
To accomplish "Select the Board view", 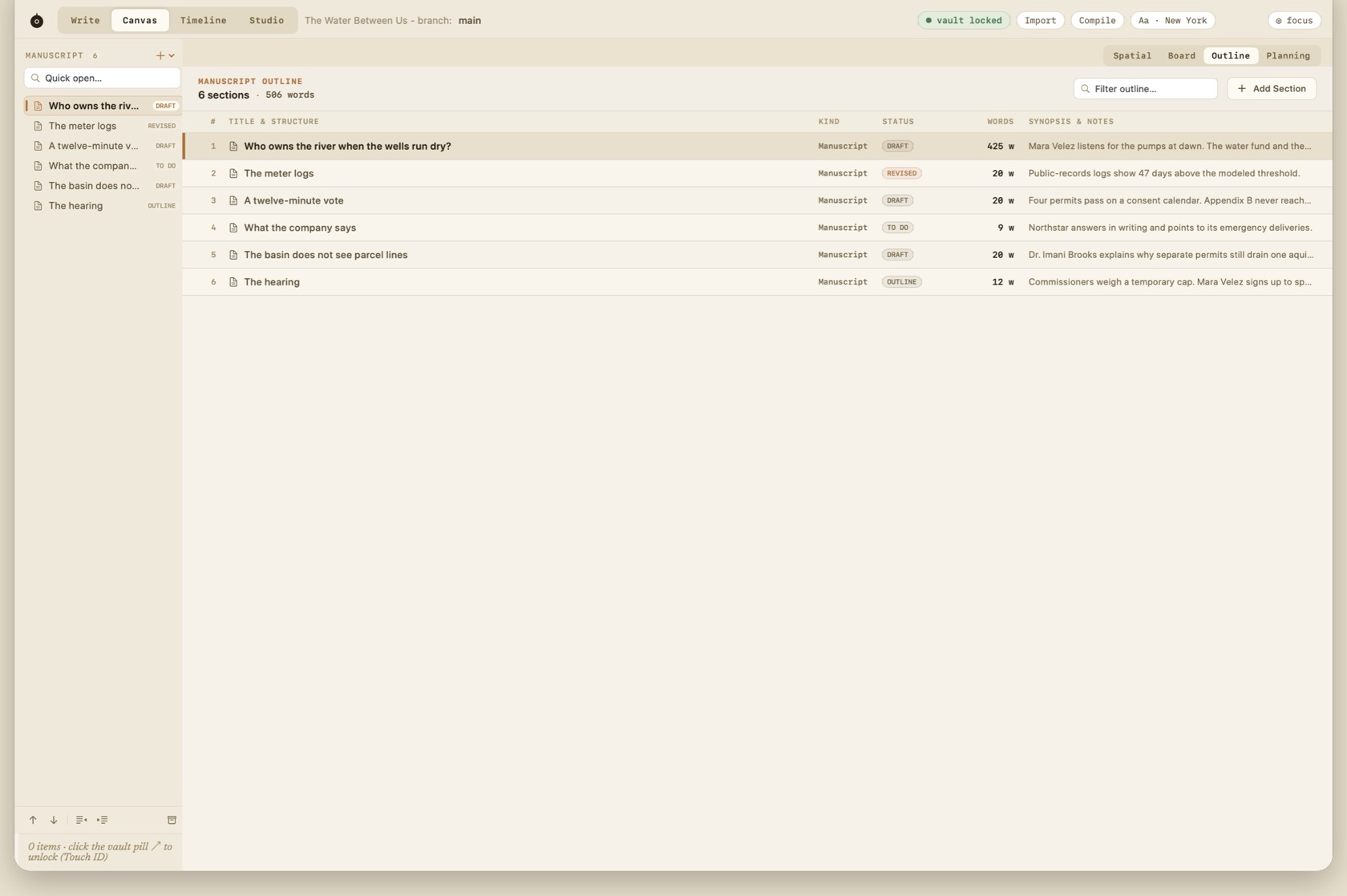I will [1181, 55].
